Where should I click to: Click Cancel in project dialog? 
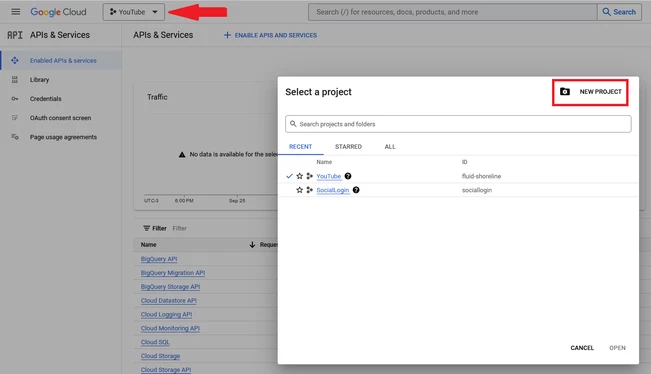[582, 348]
